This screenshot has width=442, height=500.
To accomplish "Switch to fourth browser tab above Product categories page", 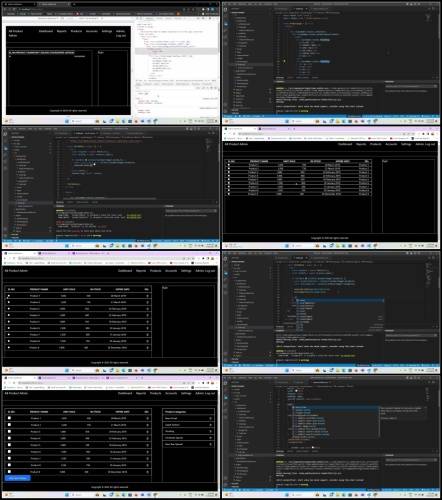I will (x=118, y=378).
